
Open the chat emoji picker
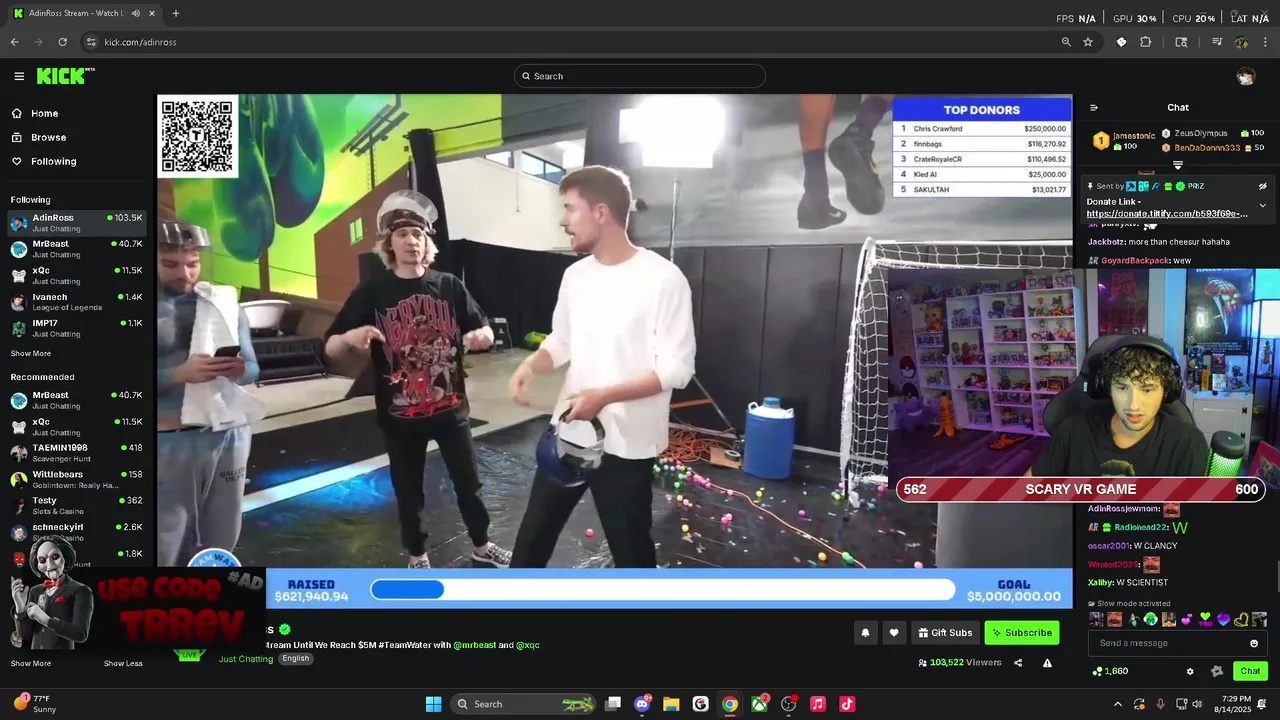click(x=1254, y=643)
